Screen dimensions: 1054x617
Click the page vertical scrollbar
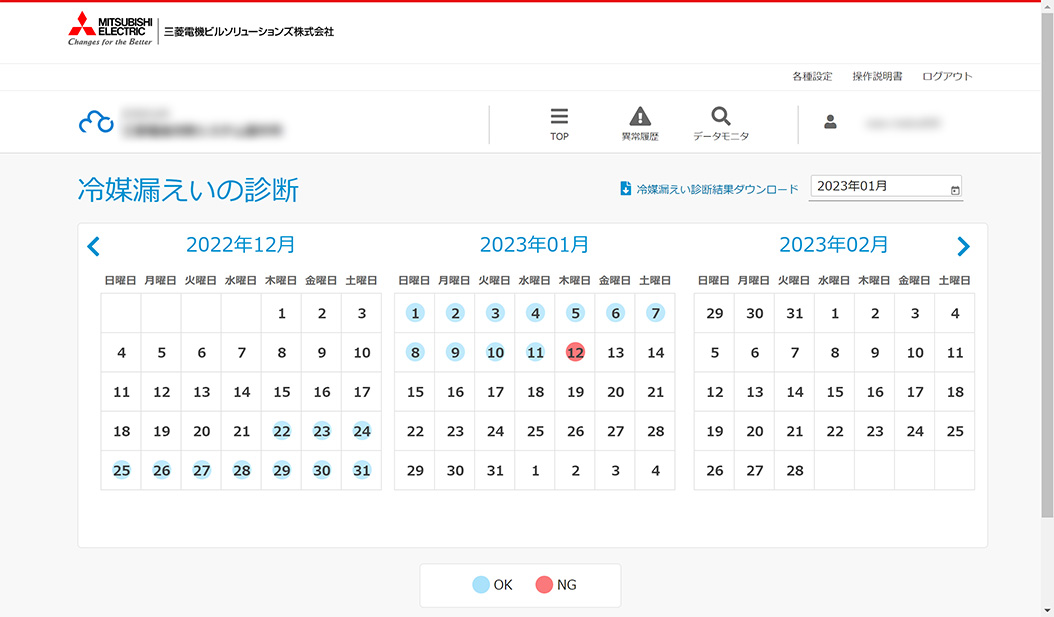pos(1047,300)
